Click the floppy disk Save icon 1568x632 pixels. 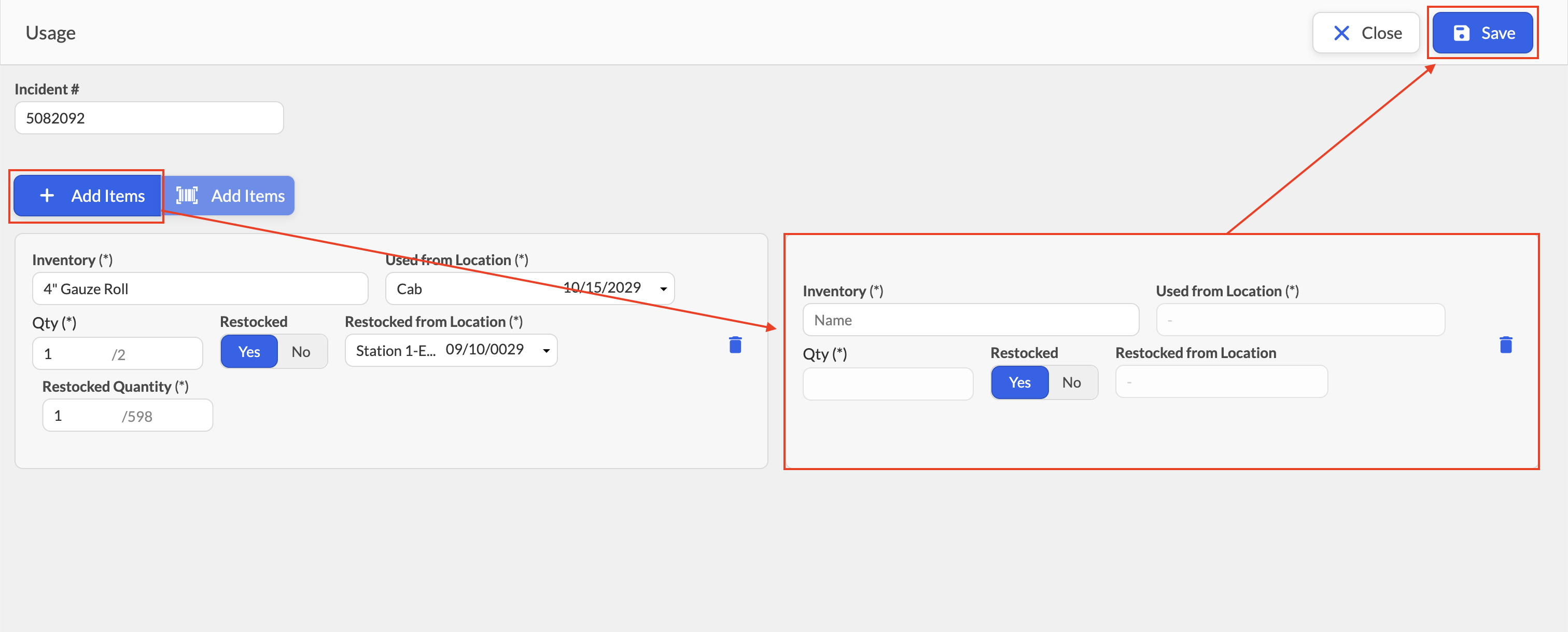1462,33
